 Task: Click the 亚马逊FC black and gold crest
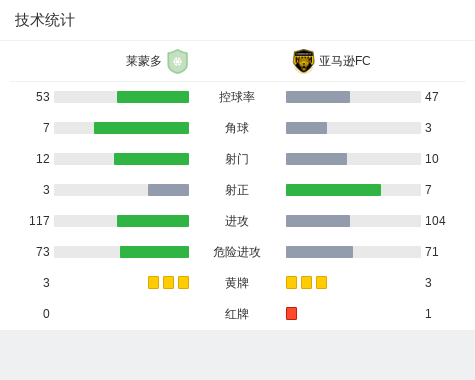pos(303,61)
